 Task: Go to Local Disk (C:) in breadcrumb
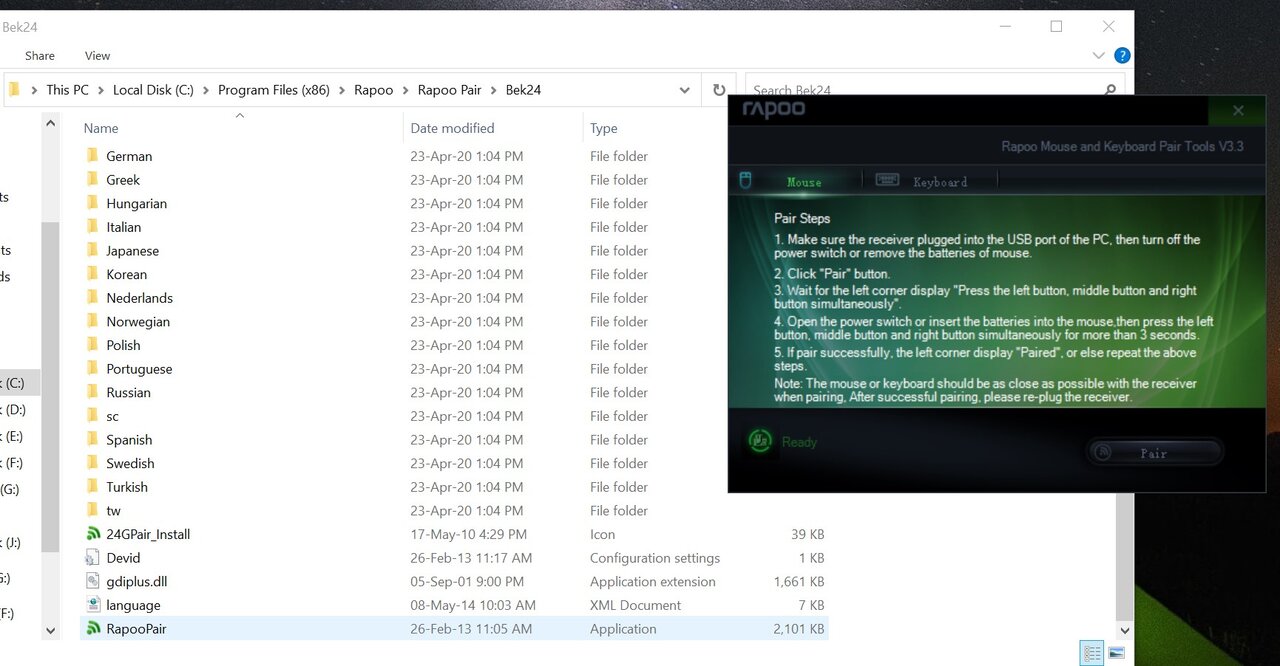click(x=153, y=90)
